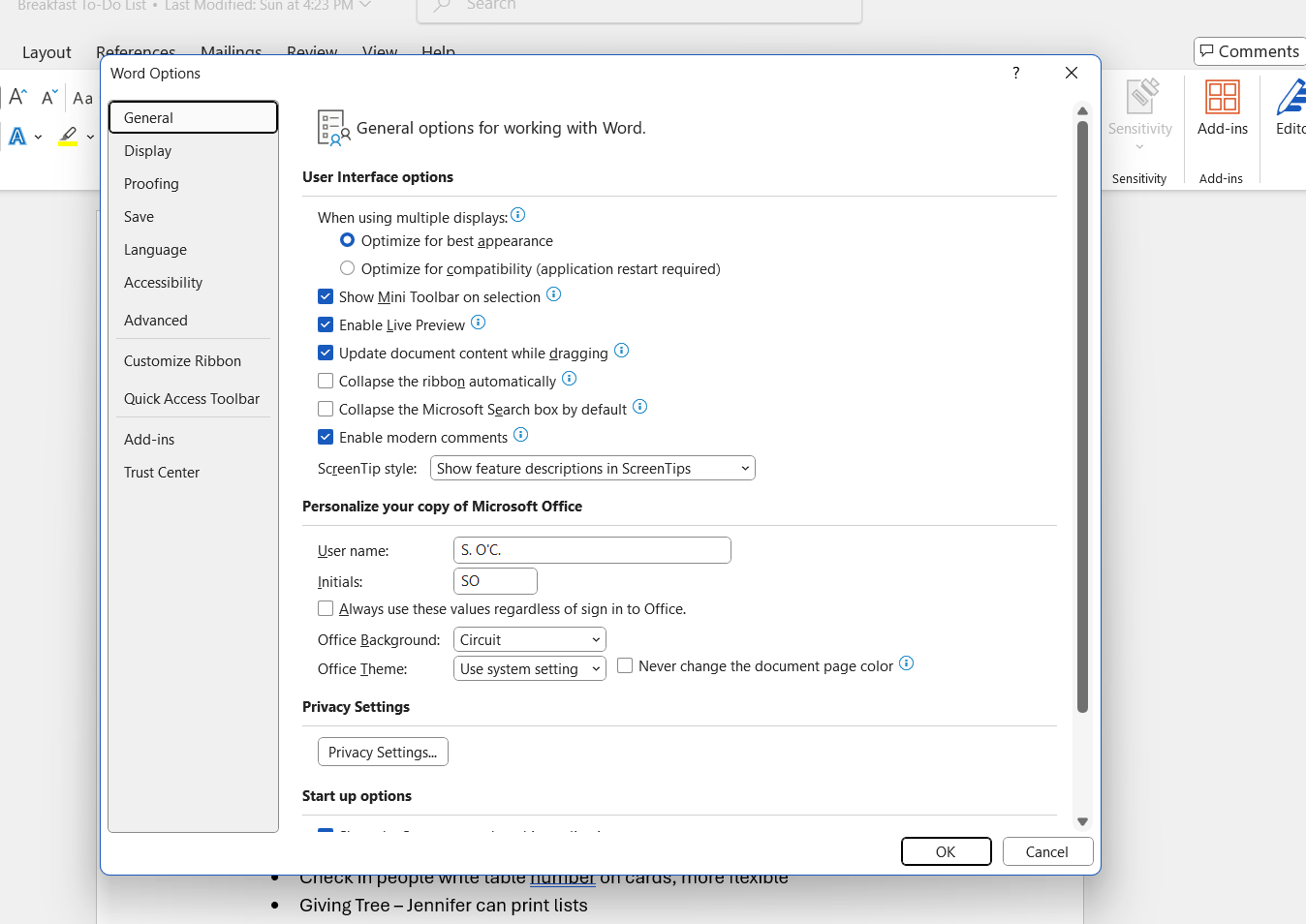
Task: Edit the User name field
Action: point(592,550)
